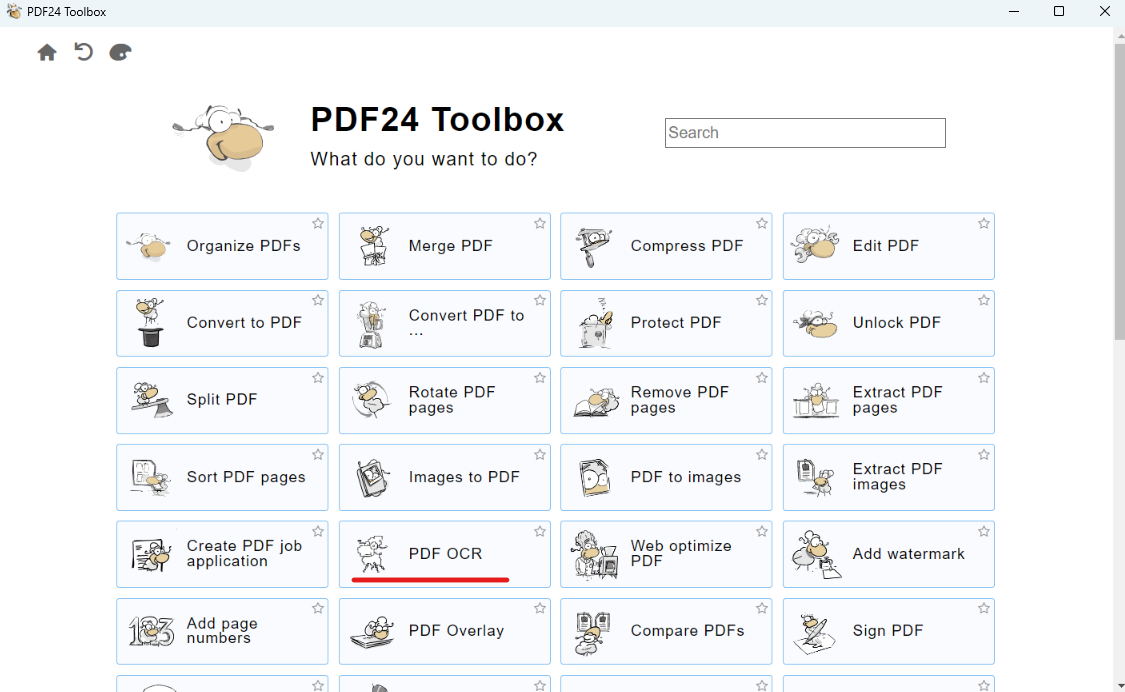The width and height of the screenshot is (1125, 692).
Task: Click the scrollbar down arrow
Action: tap(1119, 686)
